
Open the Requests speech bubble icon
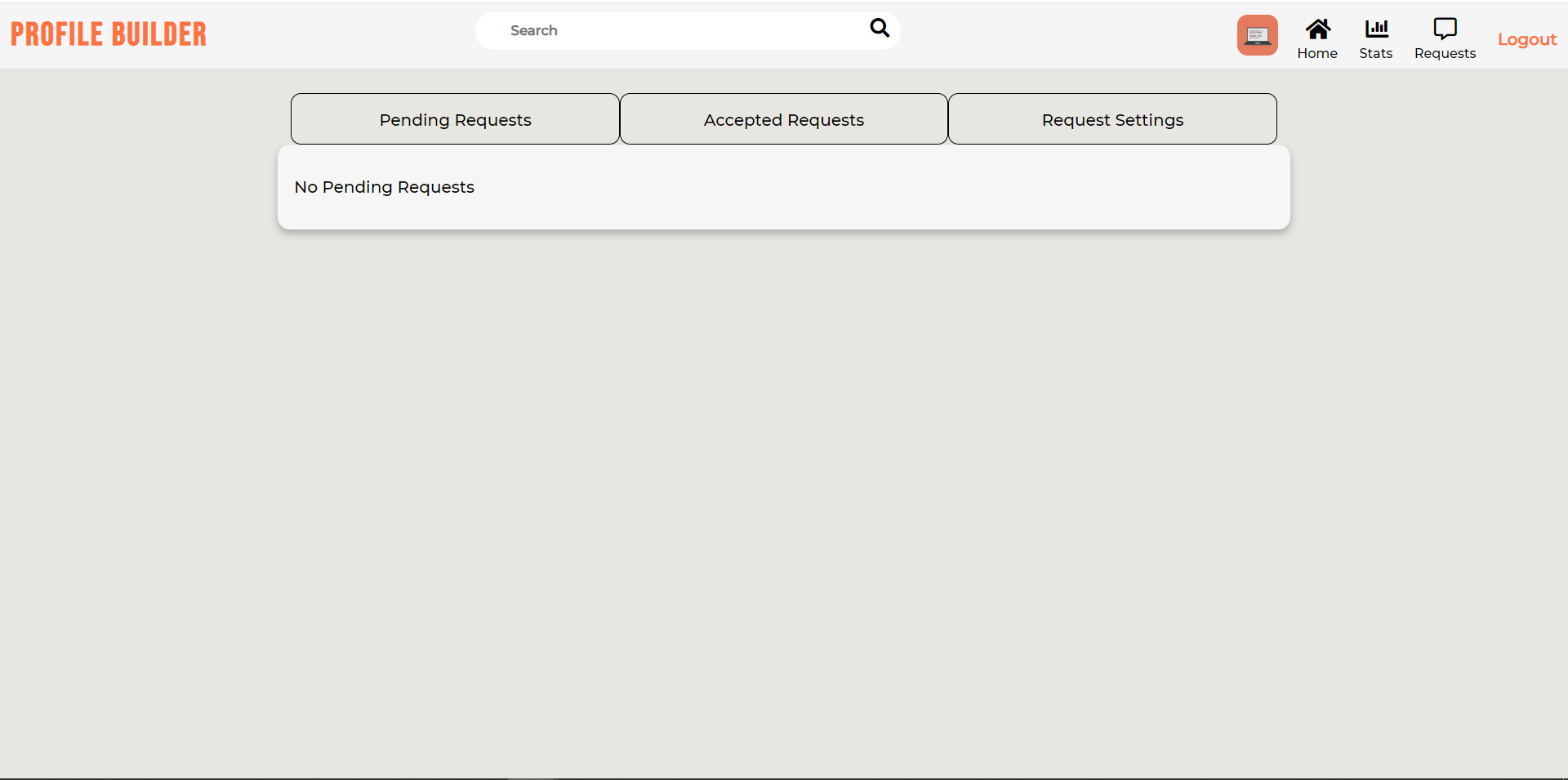pos(1445,29)
